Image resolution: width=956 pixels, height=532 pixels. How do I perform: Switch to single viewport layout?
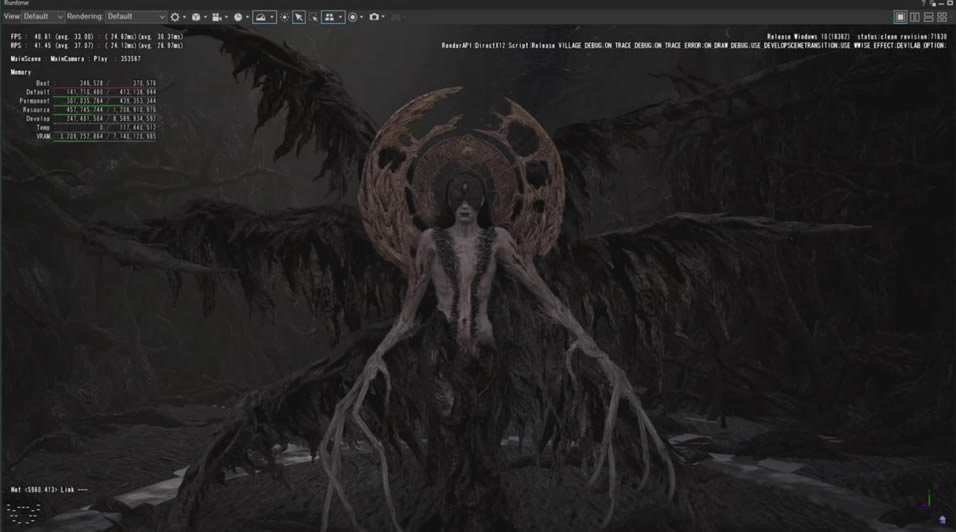click(900, 17)
